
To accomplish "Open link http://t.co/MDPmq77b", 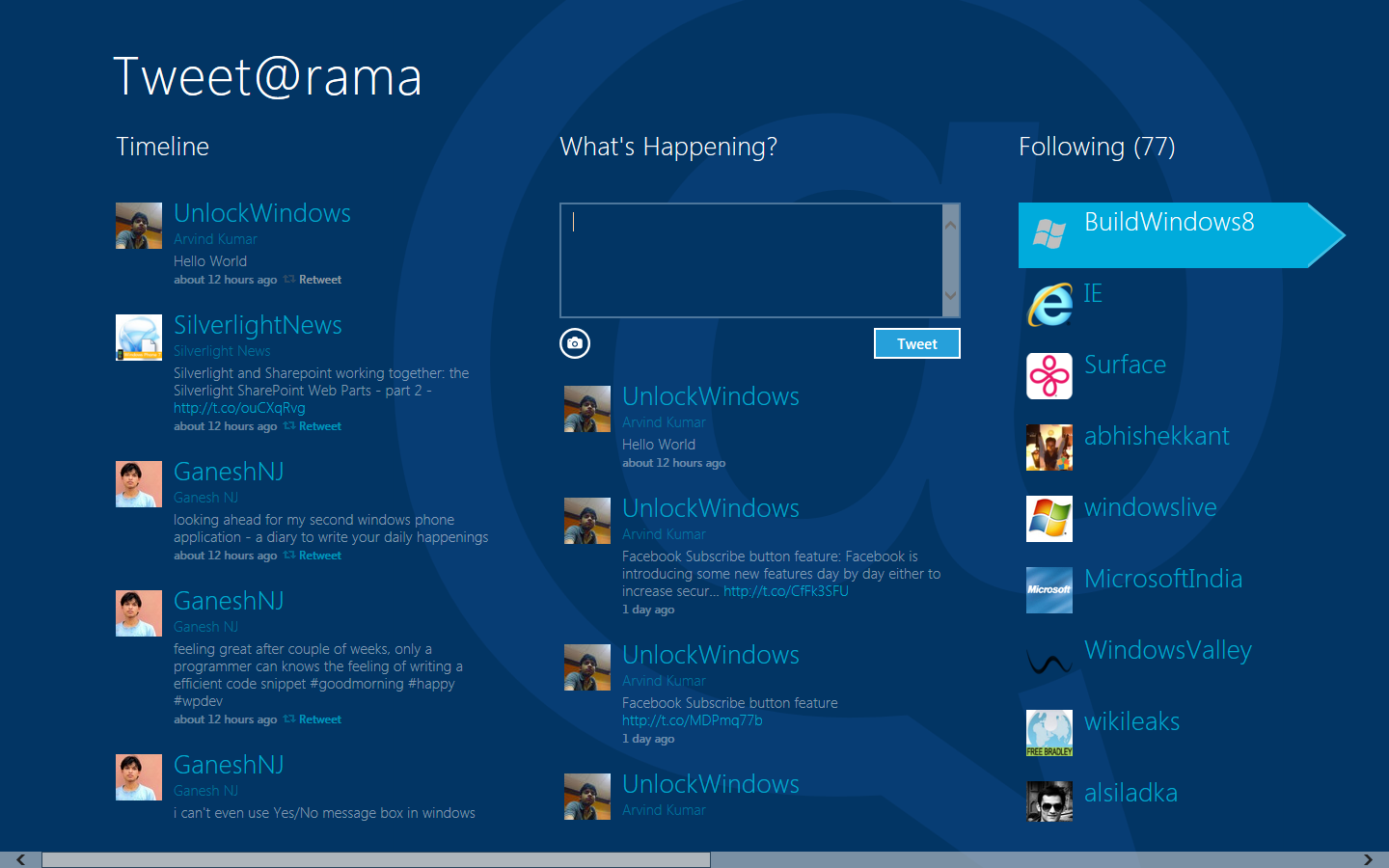I will click(692, 720).
